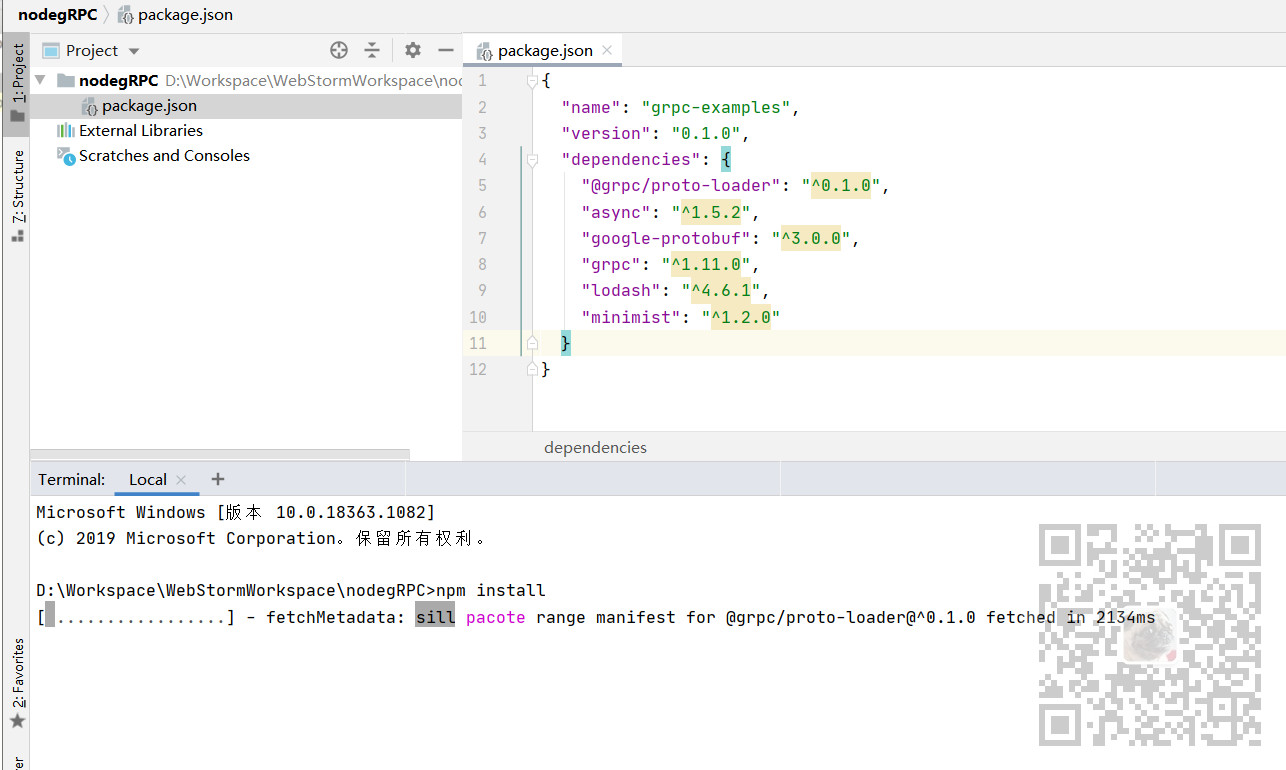Image resolution: width=1286 pixels, height=770 pixels.
Task: Click the Terminal: panel label
Action: pyautogui.click(x=71, y=479)
